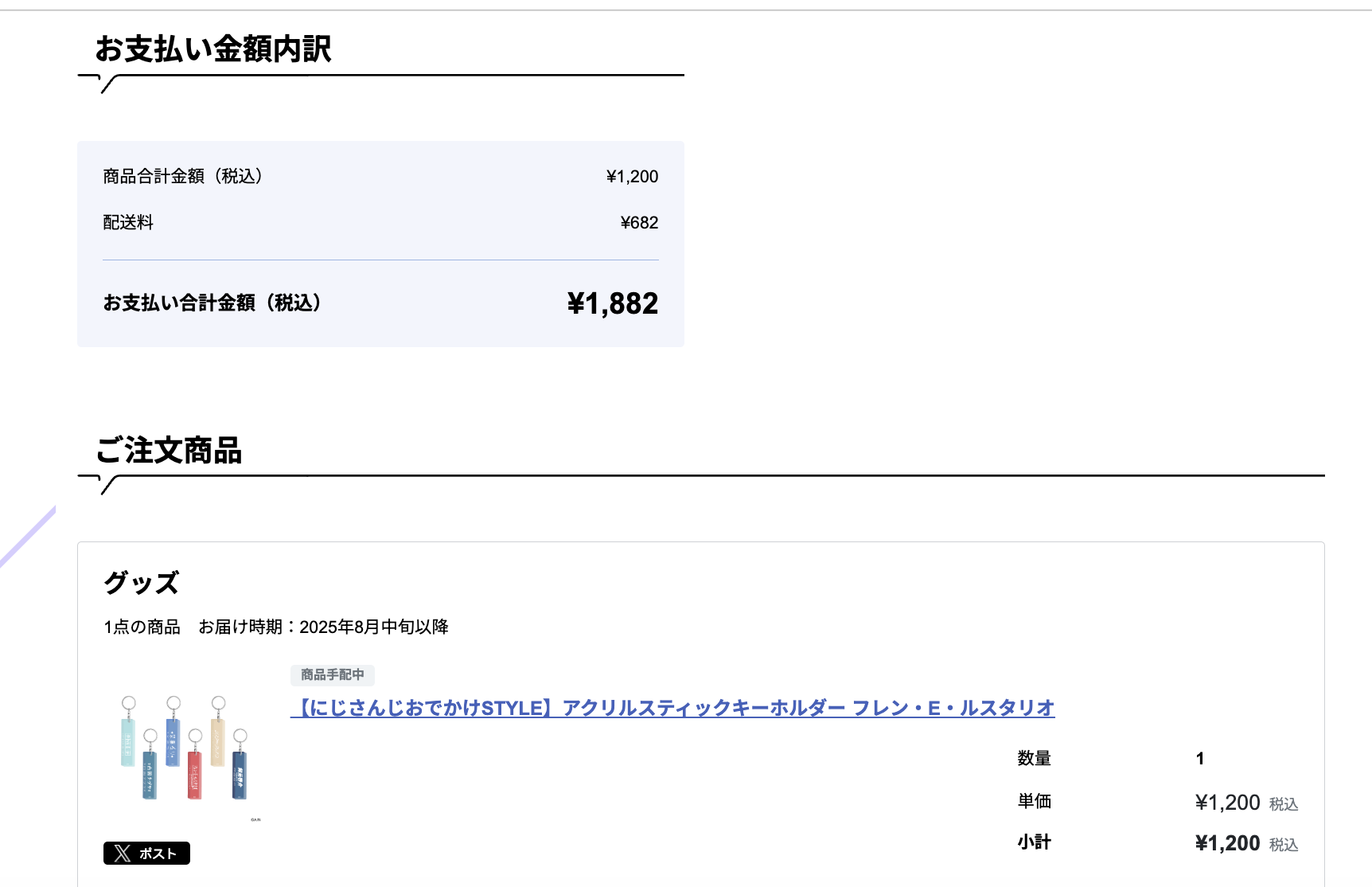Click the X logo icon
The height and width of the screenshot is (887, 1372).
[123, 854]
